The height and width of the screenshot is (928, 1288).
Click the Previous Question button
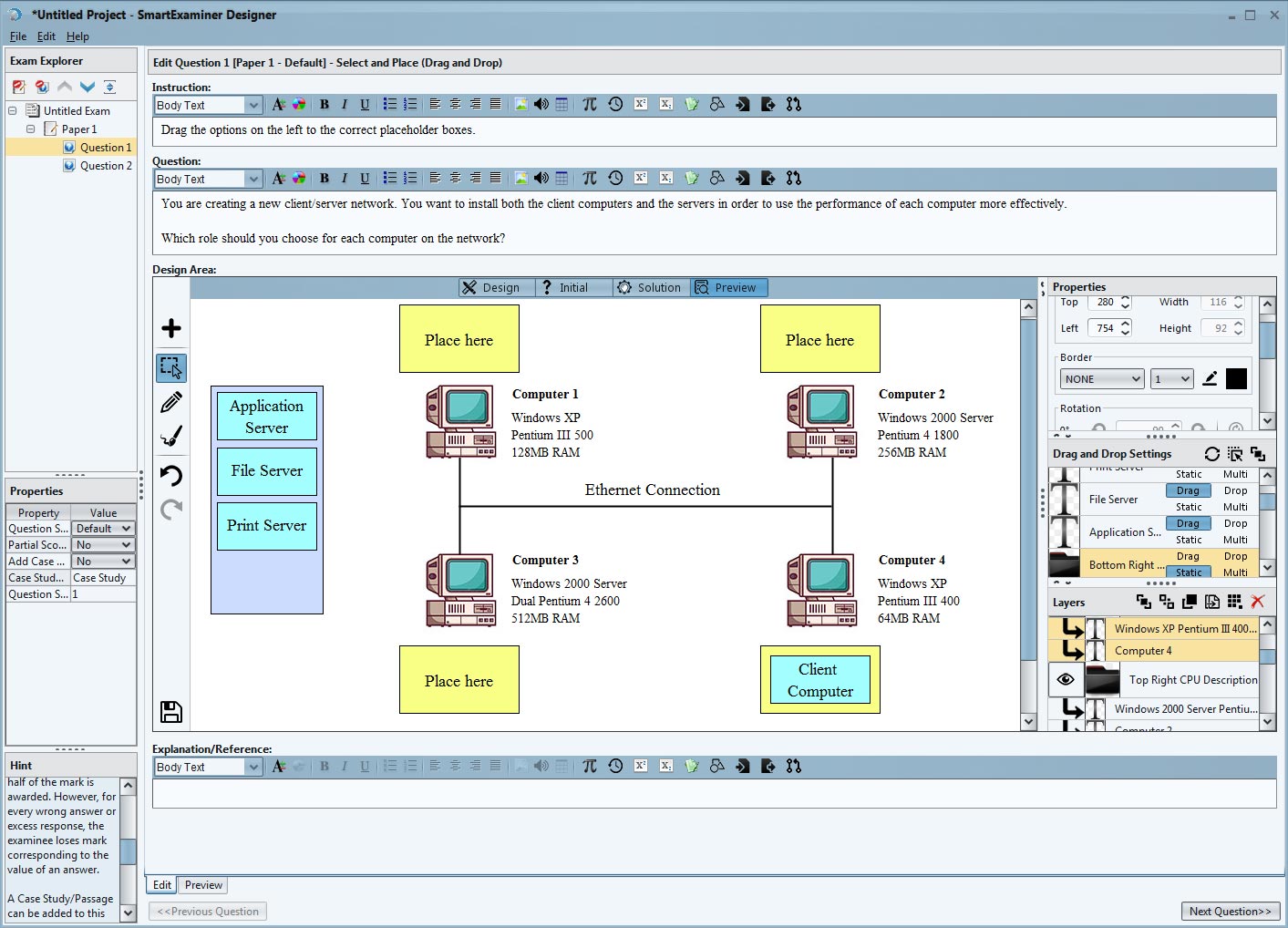point(208,911)
